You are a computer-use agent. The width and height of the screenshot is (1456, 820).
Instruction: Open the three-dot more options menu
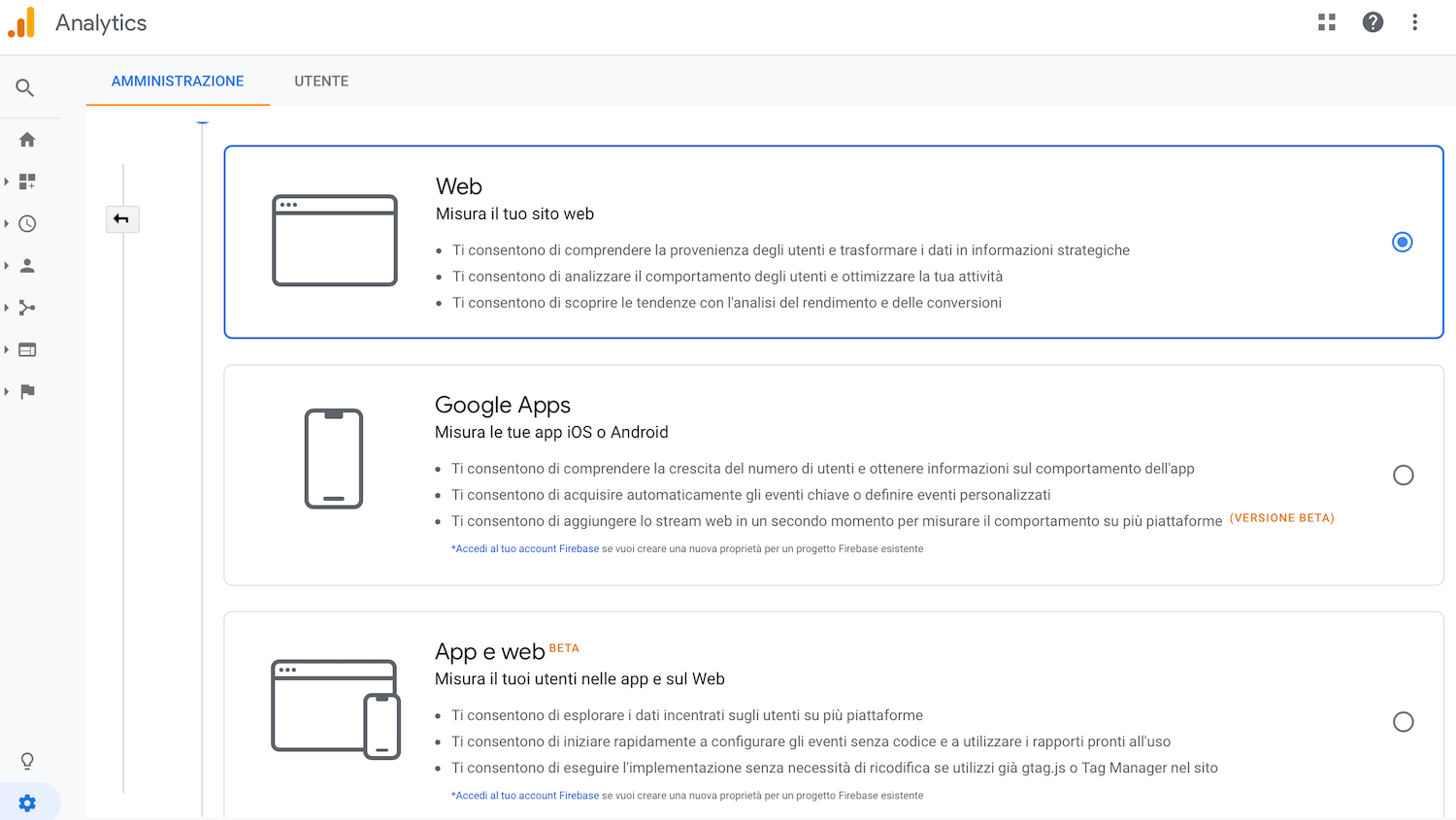click(x=1414, y=22)
